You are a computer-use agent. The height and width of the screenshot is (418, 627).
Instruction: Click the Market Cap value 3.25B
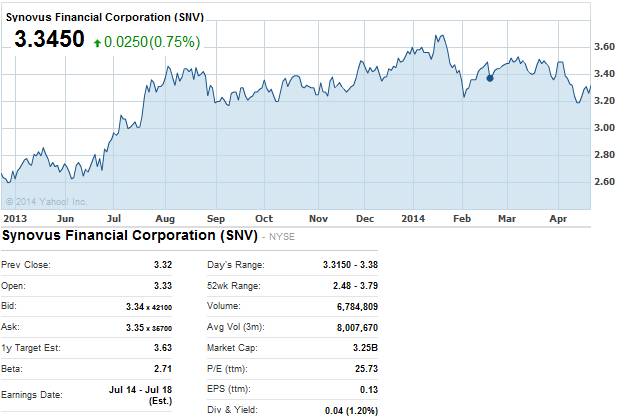[365, 348]
